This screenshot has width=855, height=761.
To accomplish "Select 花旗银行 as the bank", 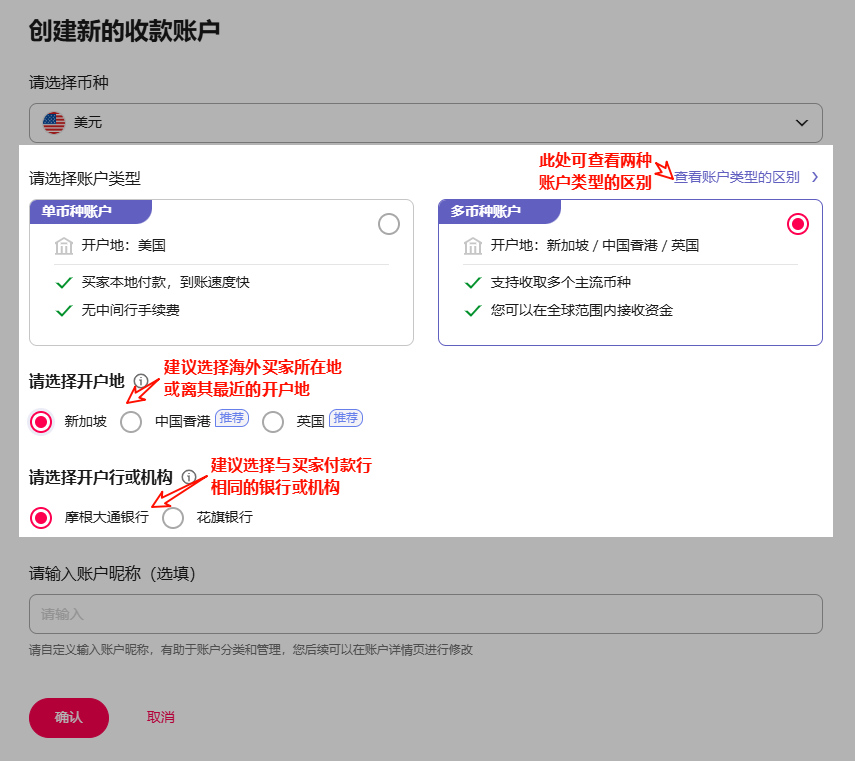I will click(173, 517).
